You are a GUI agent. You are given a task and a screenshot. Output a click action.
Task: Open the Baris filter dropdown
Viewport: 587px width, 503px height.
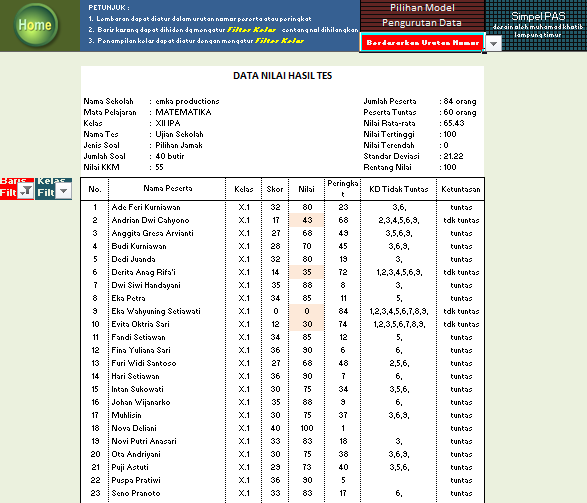26,191
